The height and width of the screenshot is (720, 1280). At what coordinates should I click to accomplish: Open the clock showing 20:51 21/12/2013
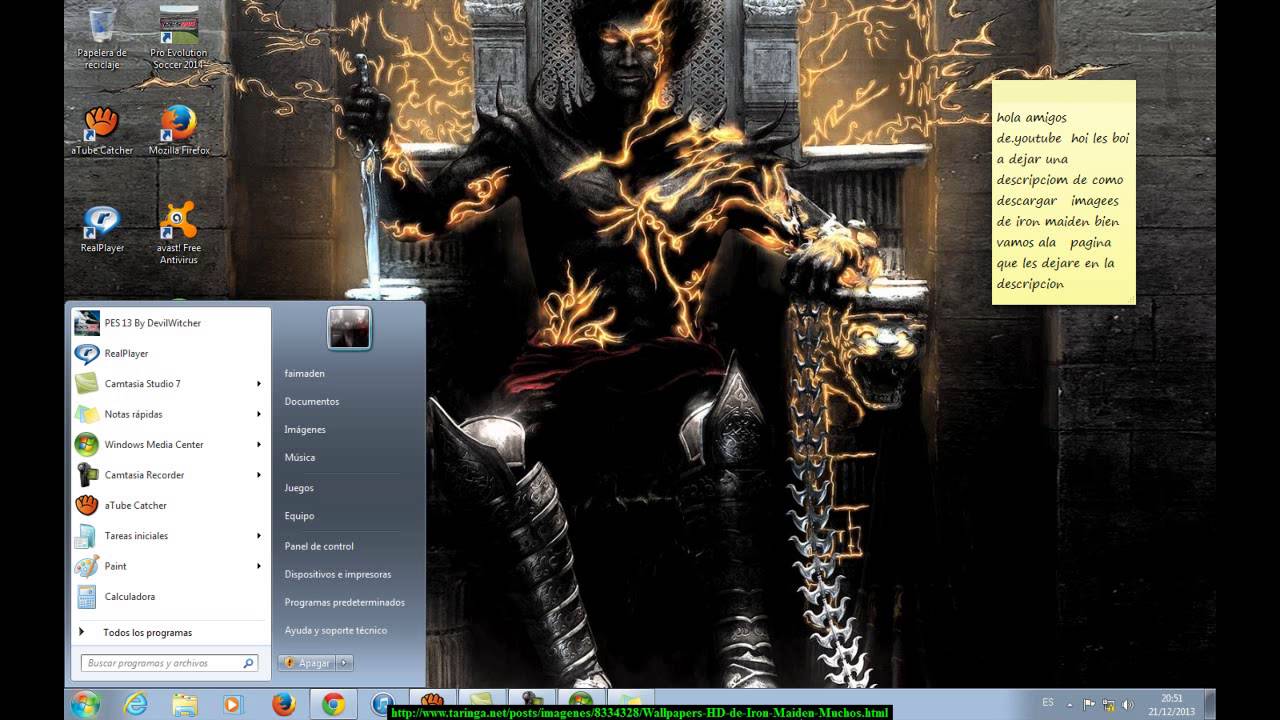pyautogui.click(x=1172, y=705)
